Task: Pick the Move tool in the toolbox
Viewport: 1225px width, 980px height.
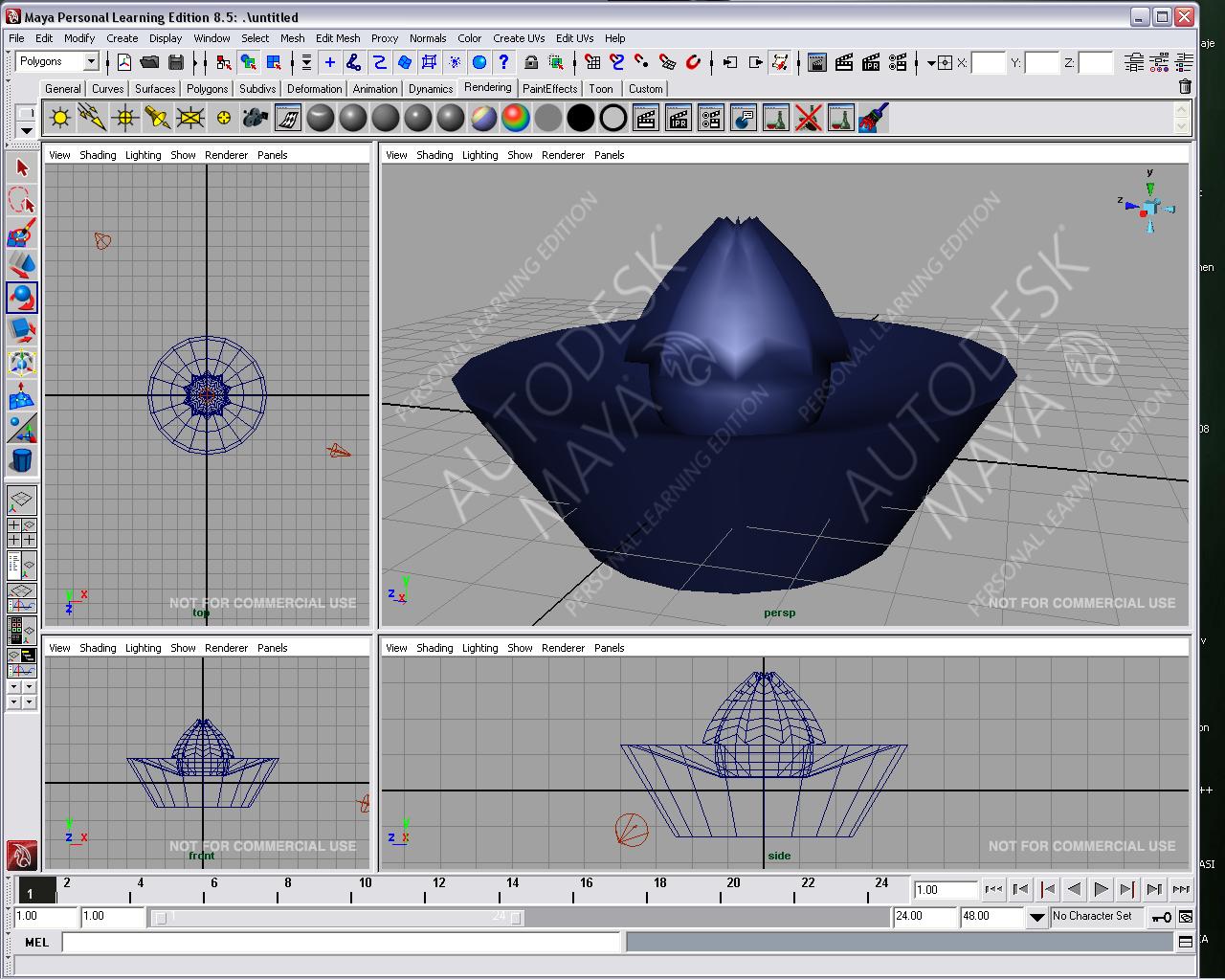Action: (x=22, y=266)
